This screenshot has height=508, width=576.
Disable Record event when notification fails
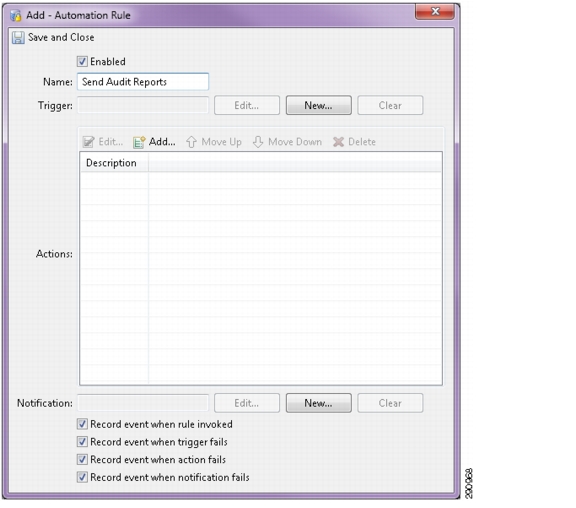[82, 477]
